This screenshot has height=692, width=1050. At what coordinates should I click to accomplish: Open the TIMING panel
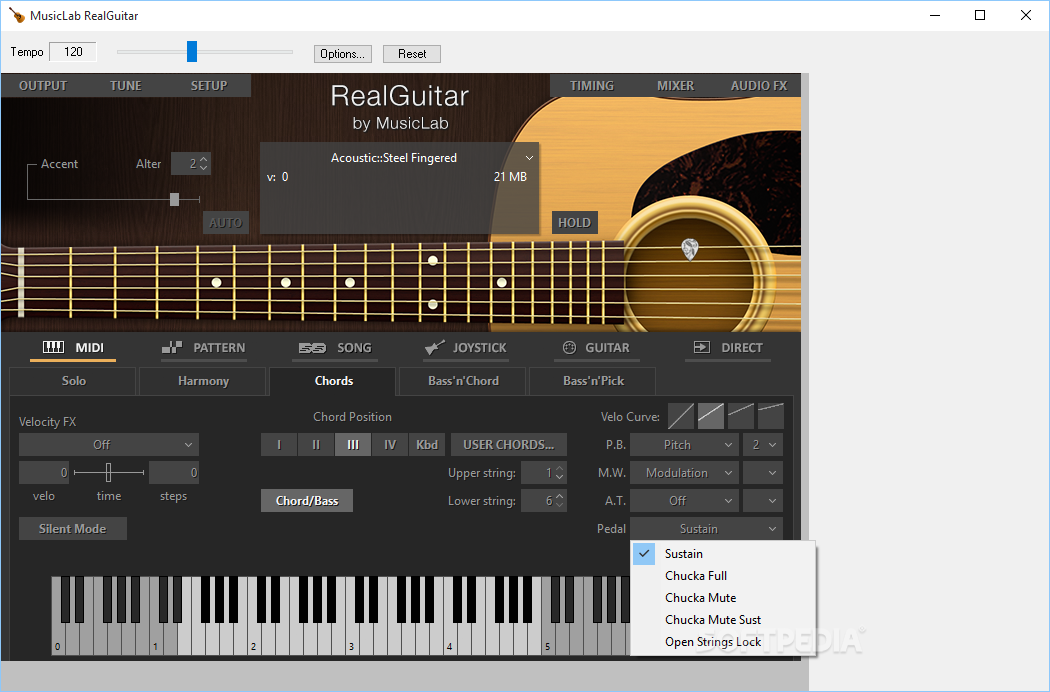tap(592, 86)
